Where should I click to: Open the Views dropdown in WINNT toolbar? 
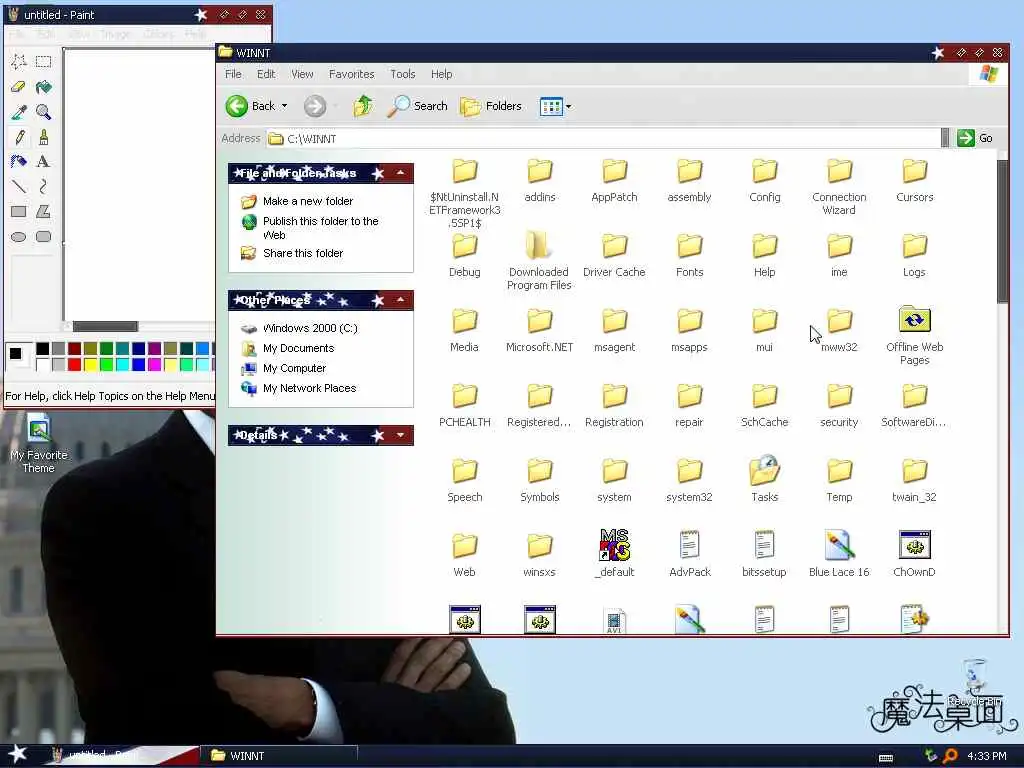point(568,106)
